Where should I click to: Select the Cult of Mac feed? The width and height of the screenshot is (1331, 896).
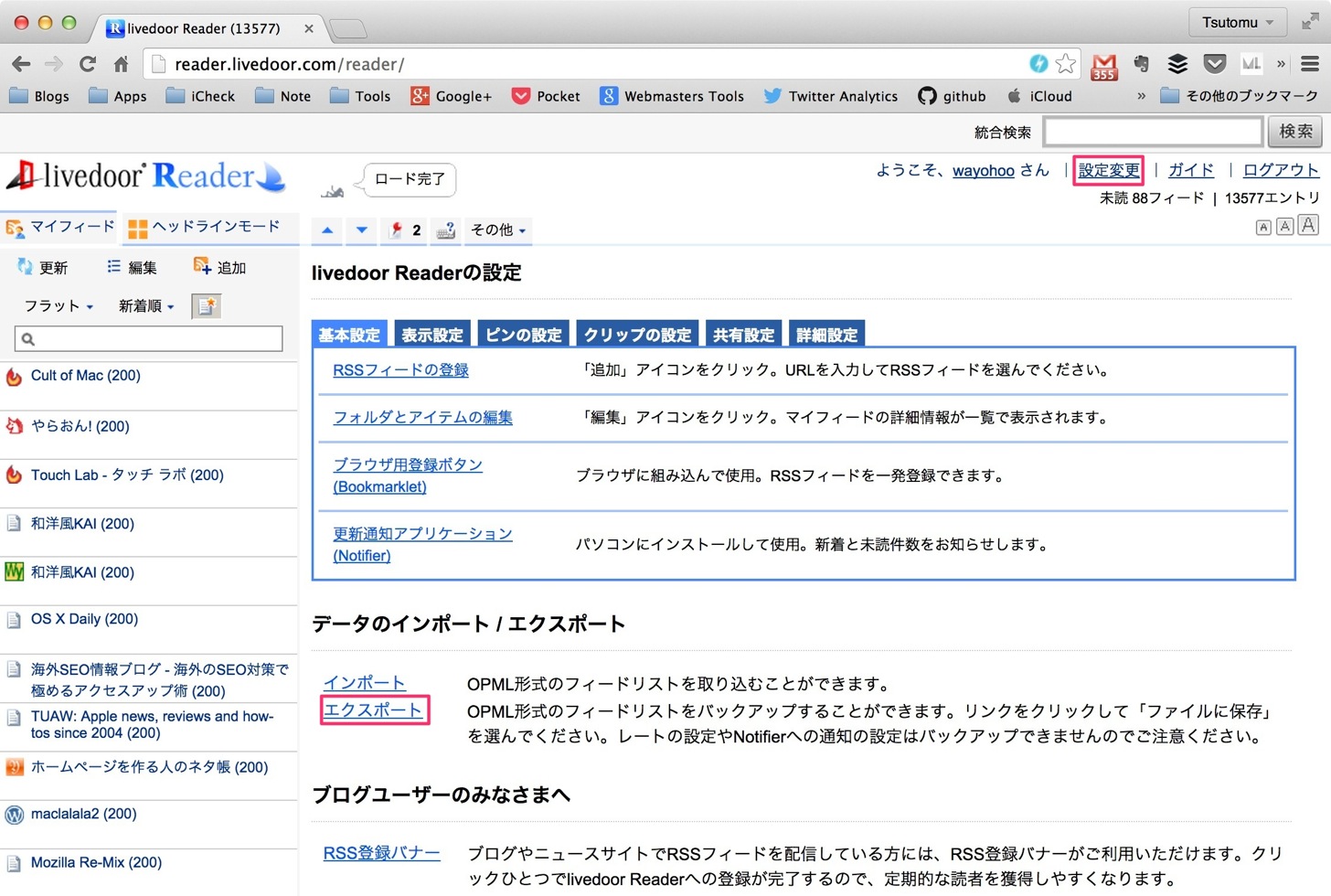[x=85, y=376]
